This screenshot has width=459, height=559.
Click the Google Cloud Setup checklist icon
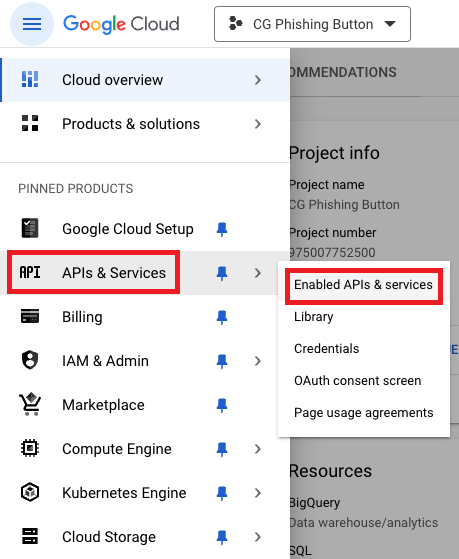30,228
